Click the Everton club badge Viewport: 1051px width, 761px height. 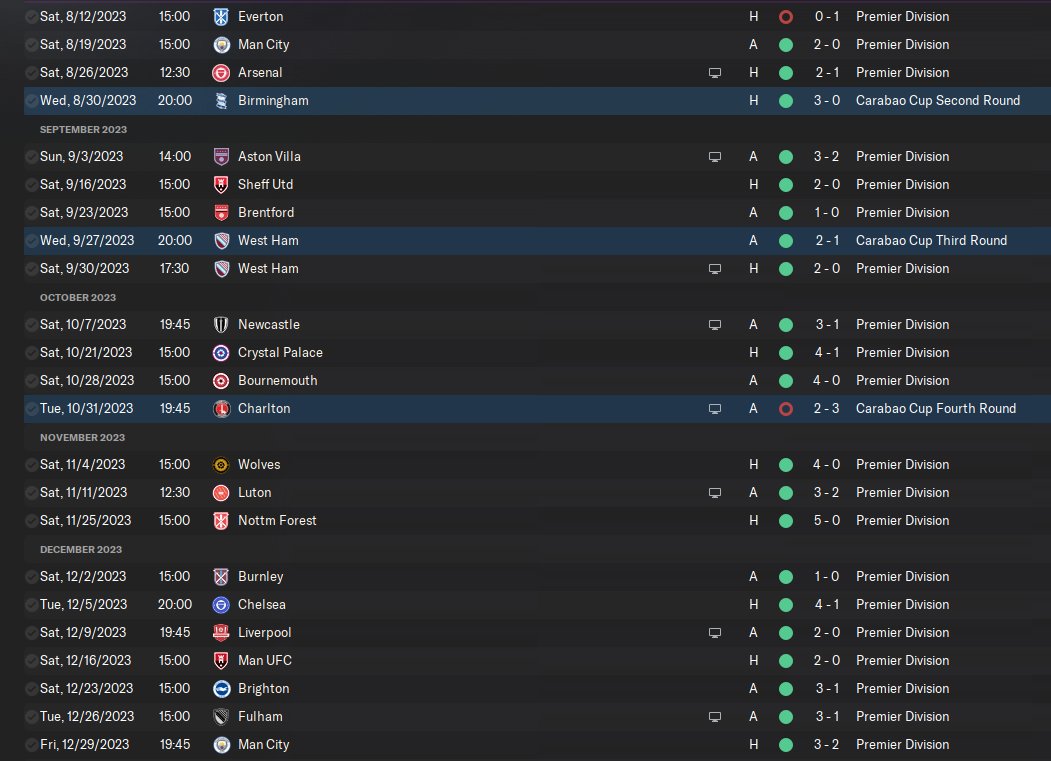221,17
